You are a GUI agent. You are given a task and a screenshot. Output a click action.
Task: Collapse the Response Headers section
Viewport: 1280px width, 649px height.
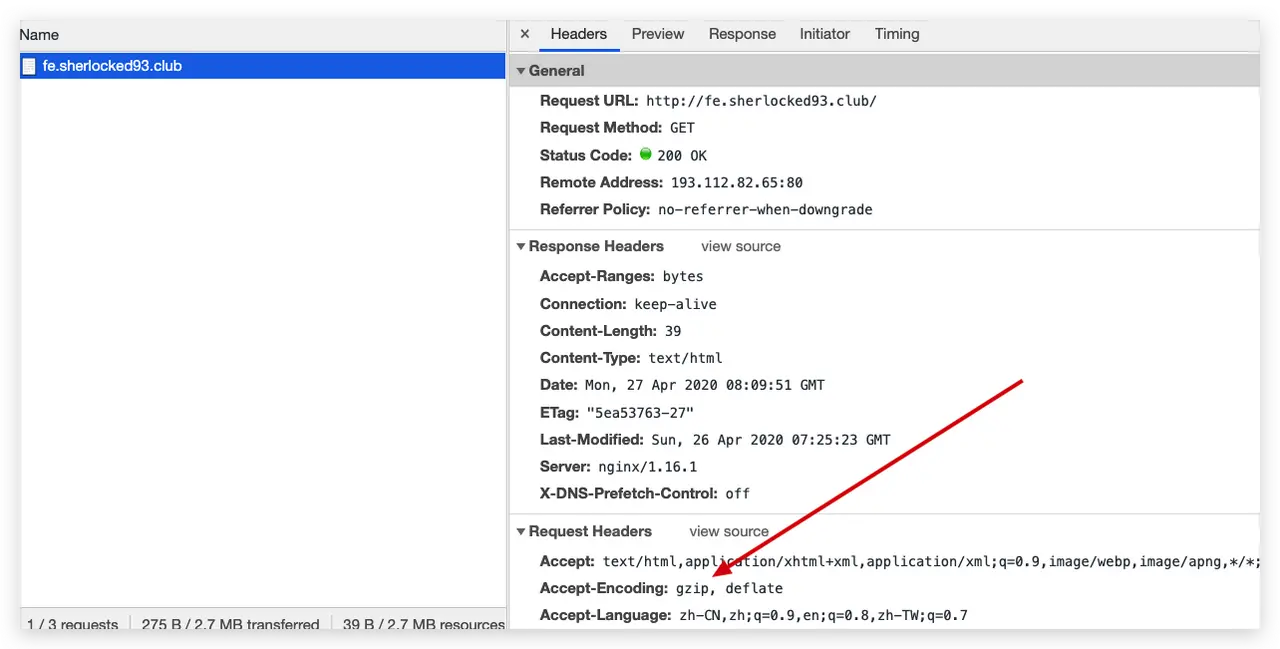521,246
